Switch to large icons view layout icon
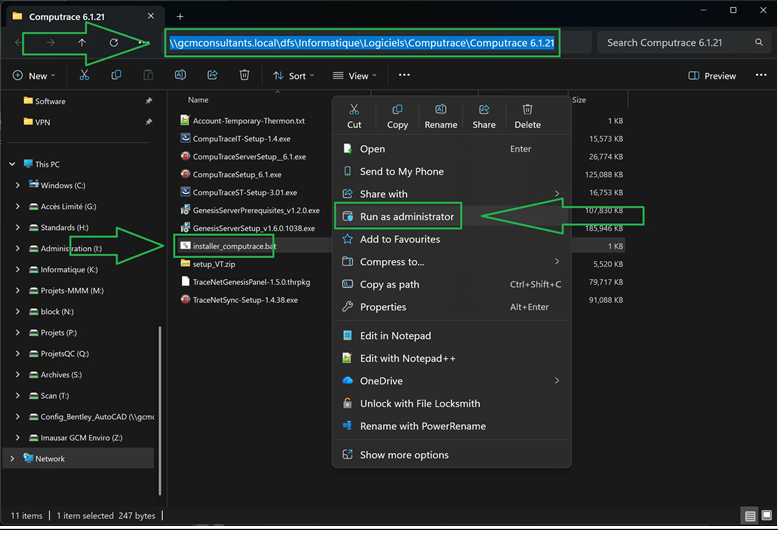 coord(767,516)
